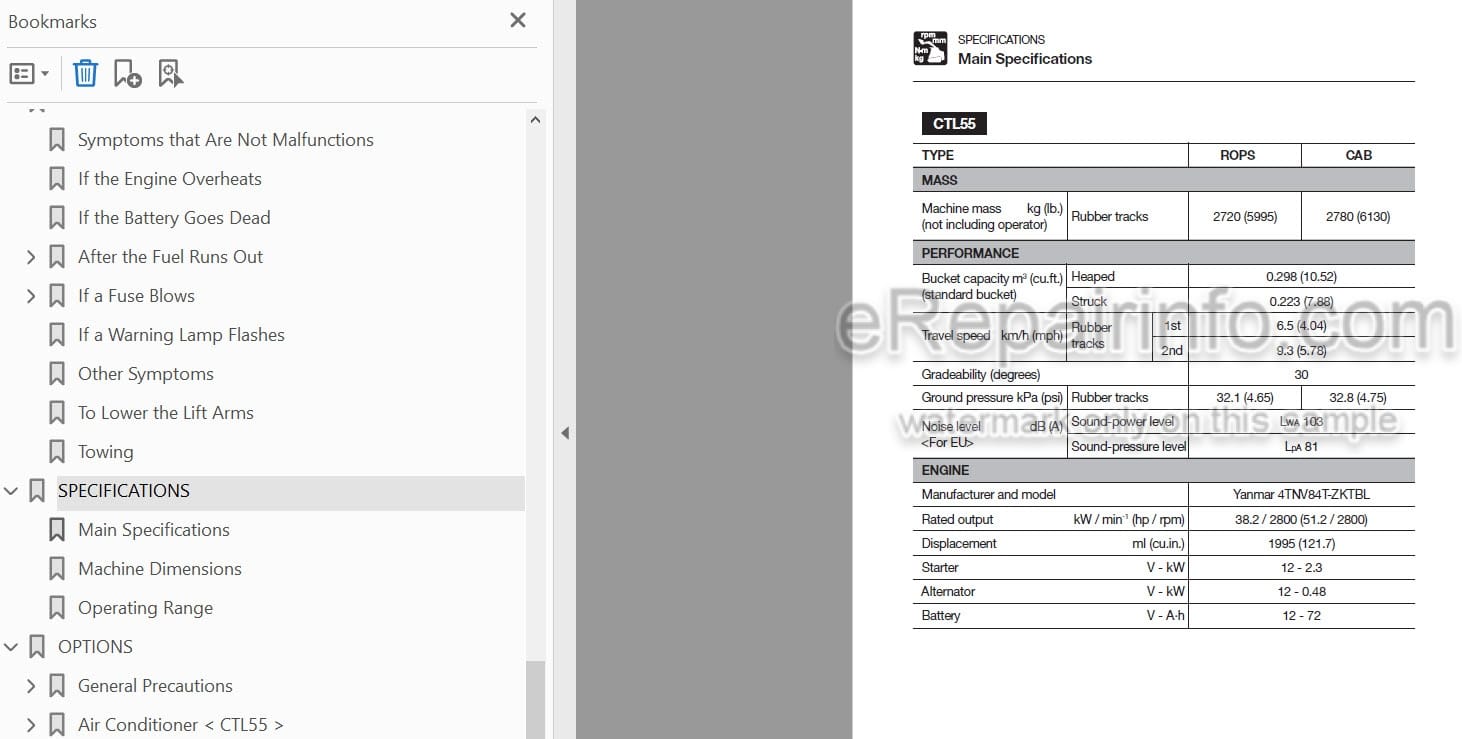The height and width of the screenshot is (739, 1462).
Task: Close the Bookmarks panel
Action: [518, 20]
